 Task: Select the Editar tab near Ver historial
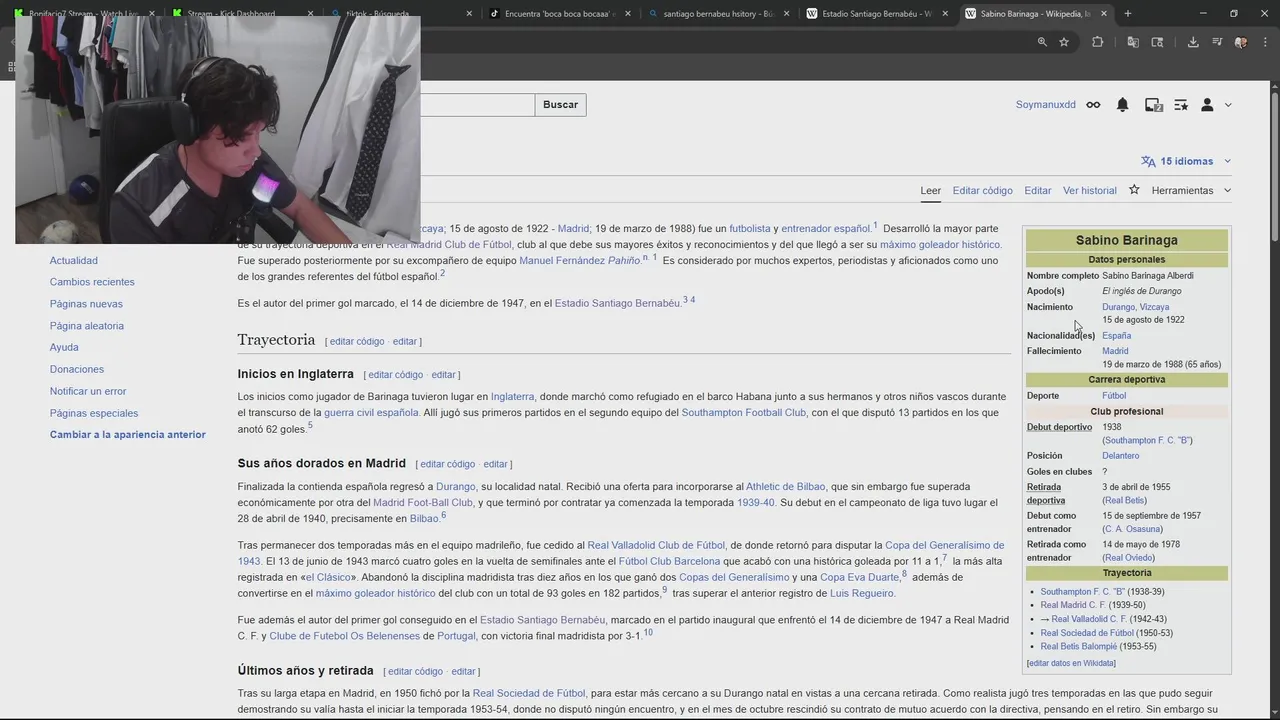tap(1038, 190)
